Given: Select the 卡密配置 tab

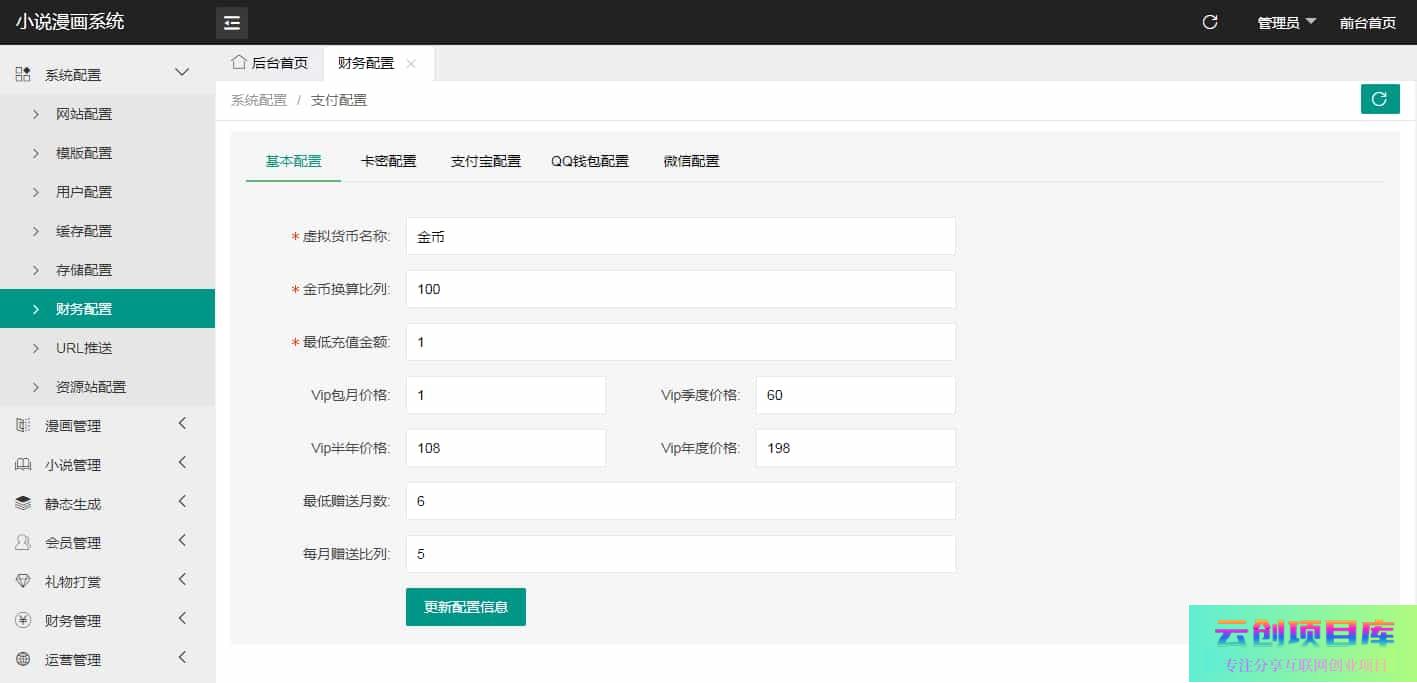Looking at the screenshot, I should (x=388, y=161).
